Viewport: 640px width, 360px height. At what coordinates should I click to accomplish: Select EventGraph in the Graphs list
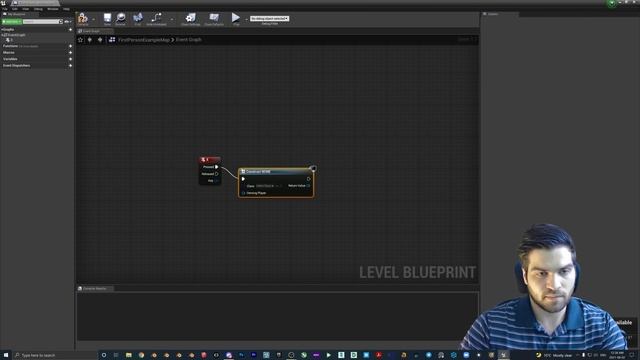click(x=17, y=35)
